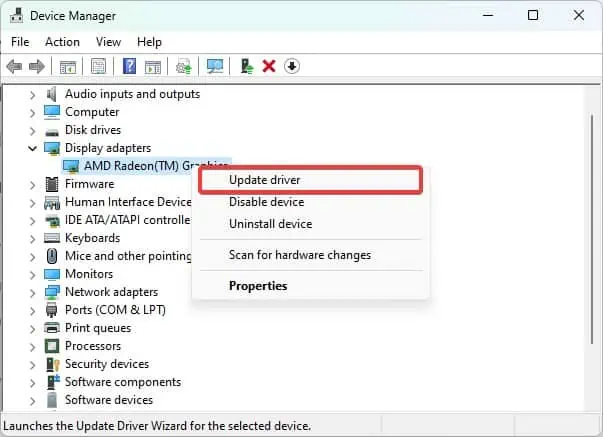
Task: Open the File menu
Action: [x=20, y=42]
